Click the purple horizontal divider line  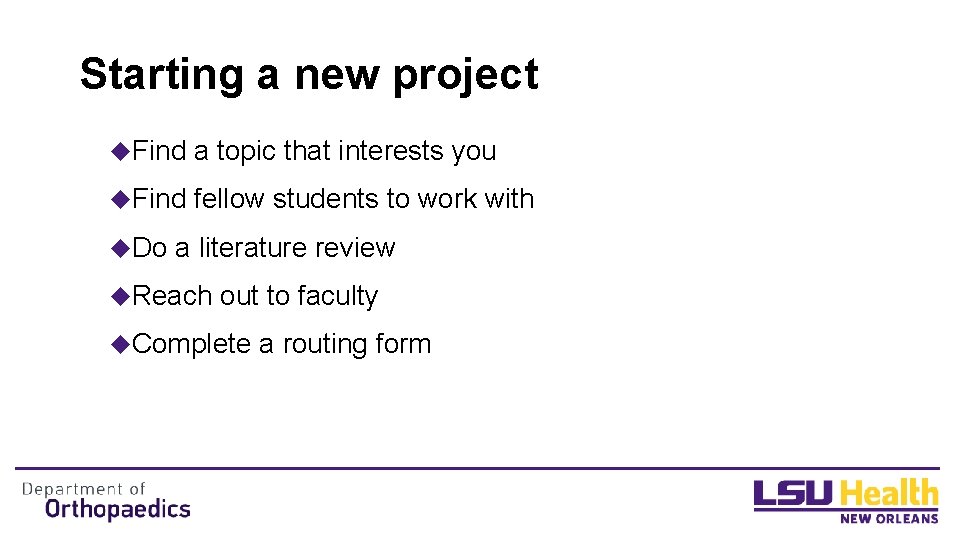(477, 468)
